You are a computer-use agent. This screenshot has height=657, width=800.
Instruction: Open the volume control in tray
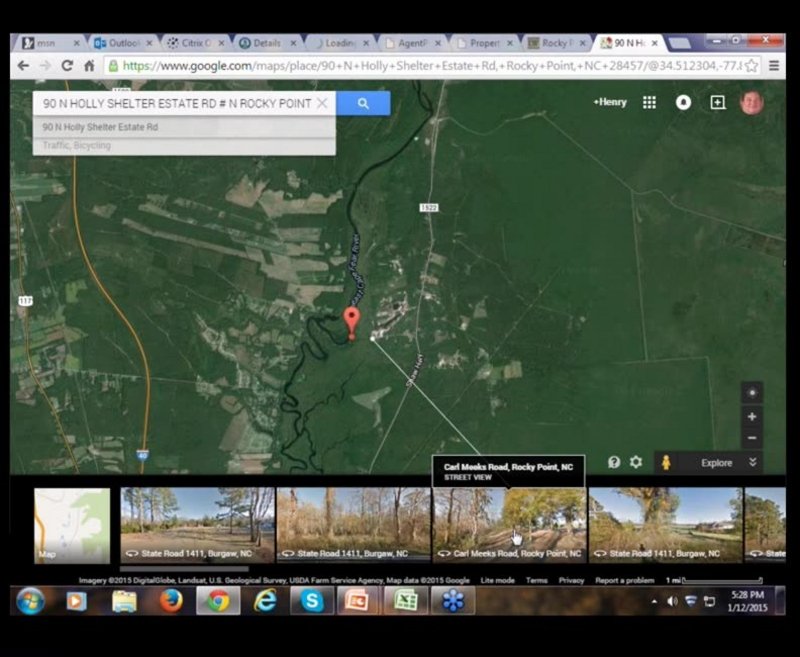point(672,601)
